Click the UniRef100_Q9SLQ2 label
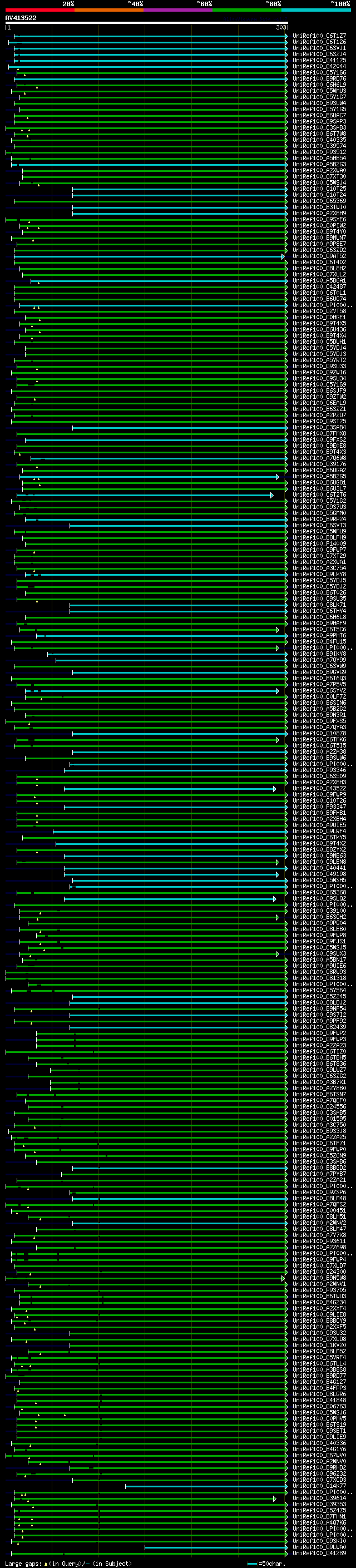This screenshot has width=356, height=1568. 319,899
